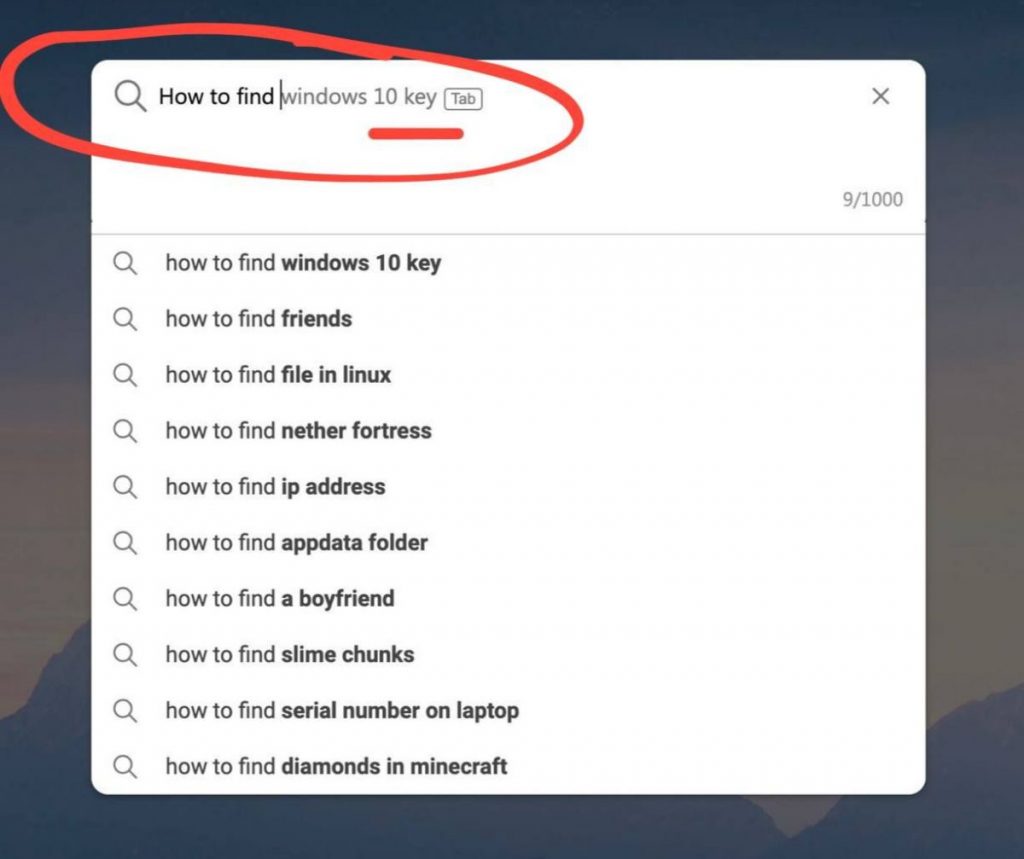Pick 'how to find slime chunks'
This screenshot has height=859, width=1024.
point(508,654)
